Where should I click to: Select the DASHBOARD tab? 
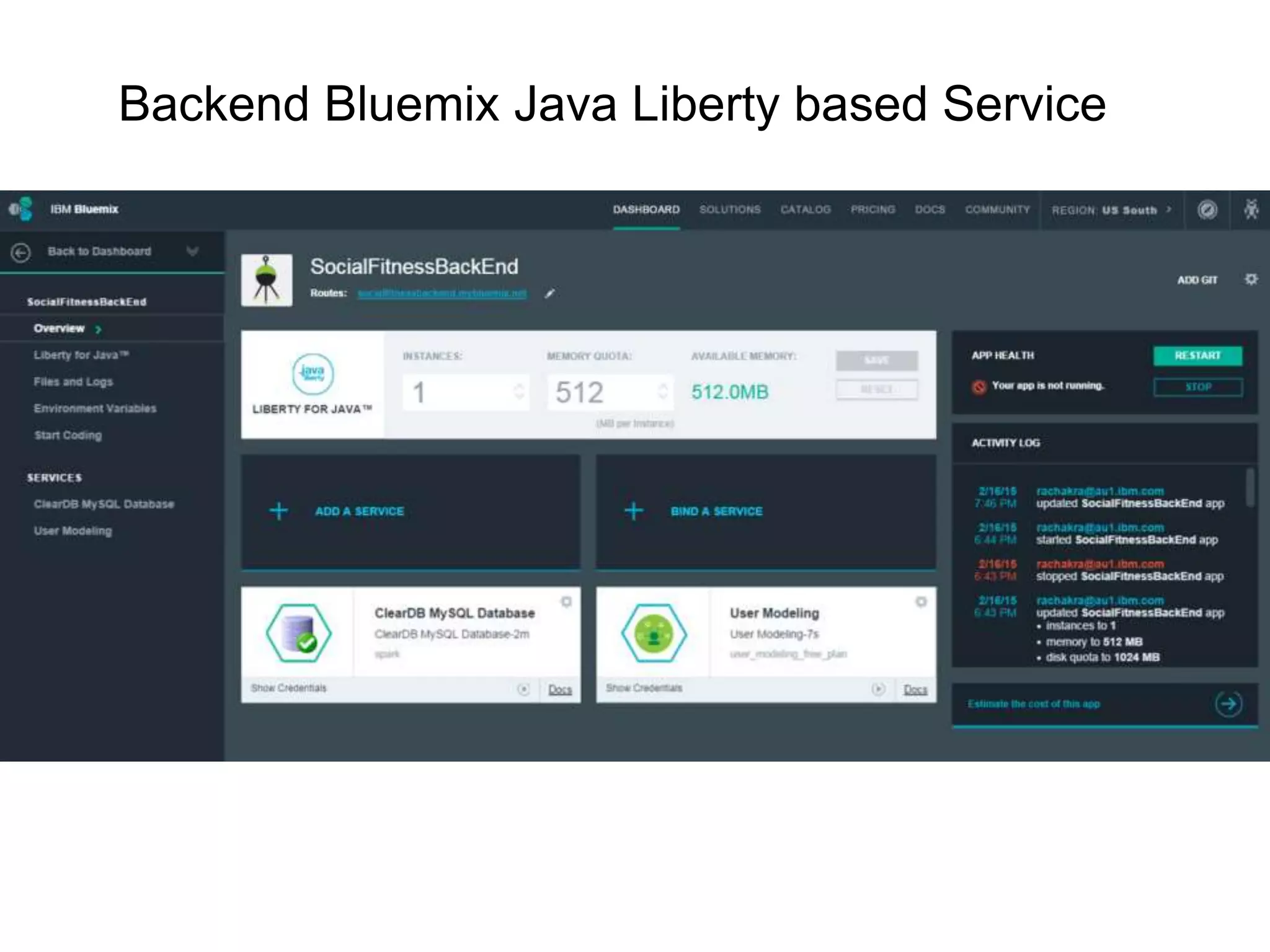[x=646, y=209]
